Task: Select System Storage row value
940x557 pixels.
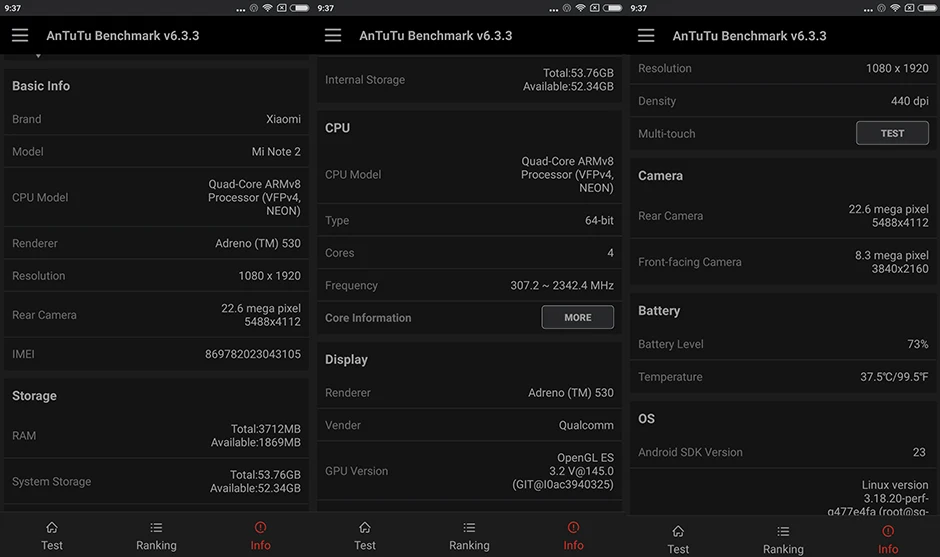Action: click(255, 481)
